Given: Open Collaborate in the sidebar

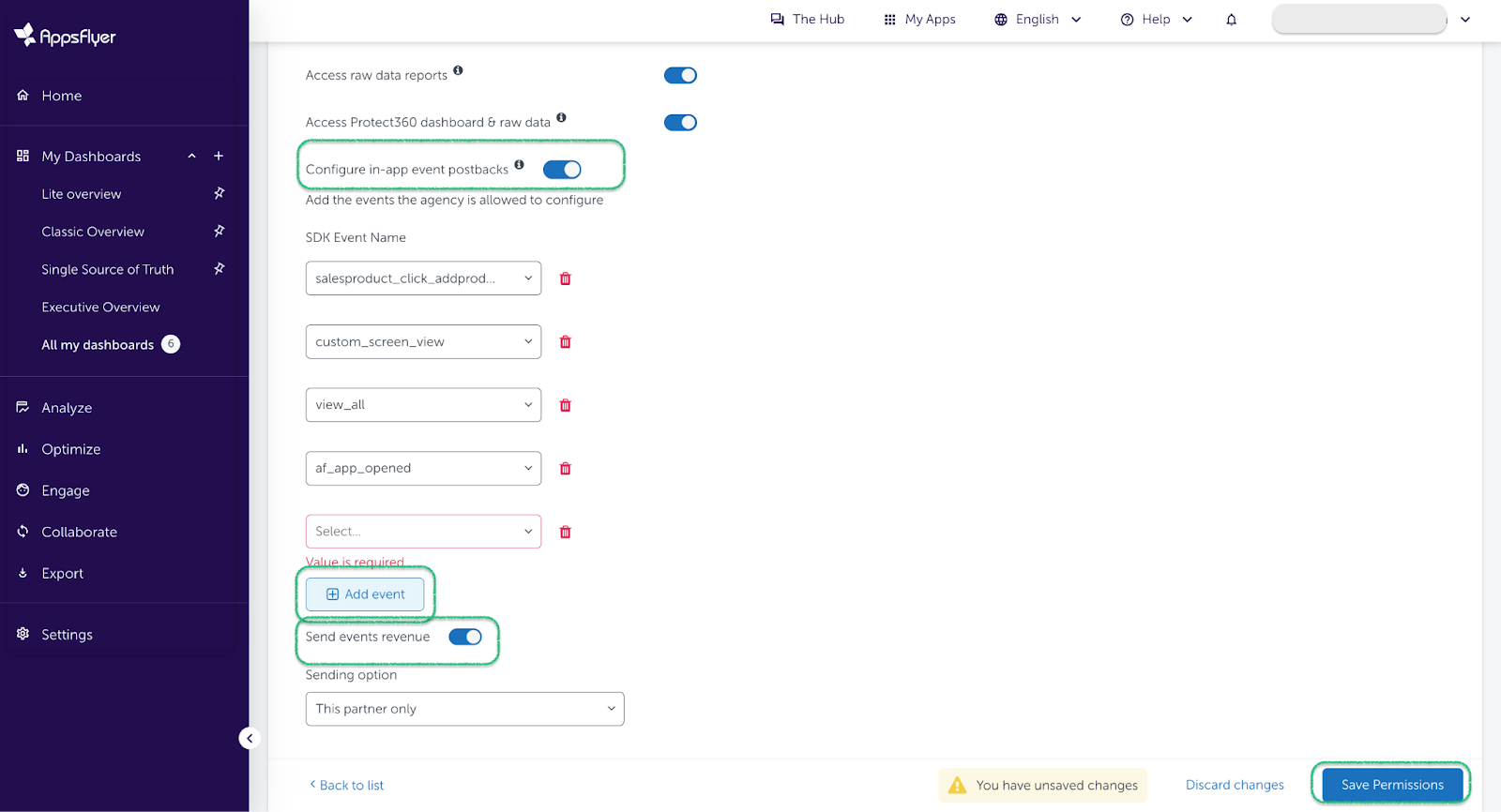Looking at the screenshot, I should pos(80,532).
